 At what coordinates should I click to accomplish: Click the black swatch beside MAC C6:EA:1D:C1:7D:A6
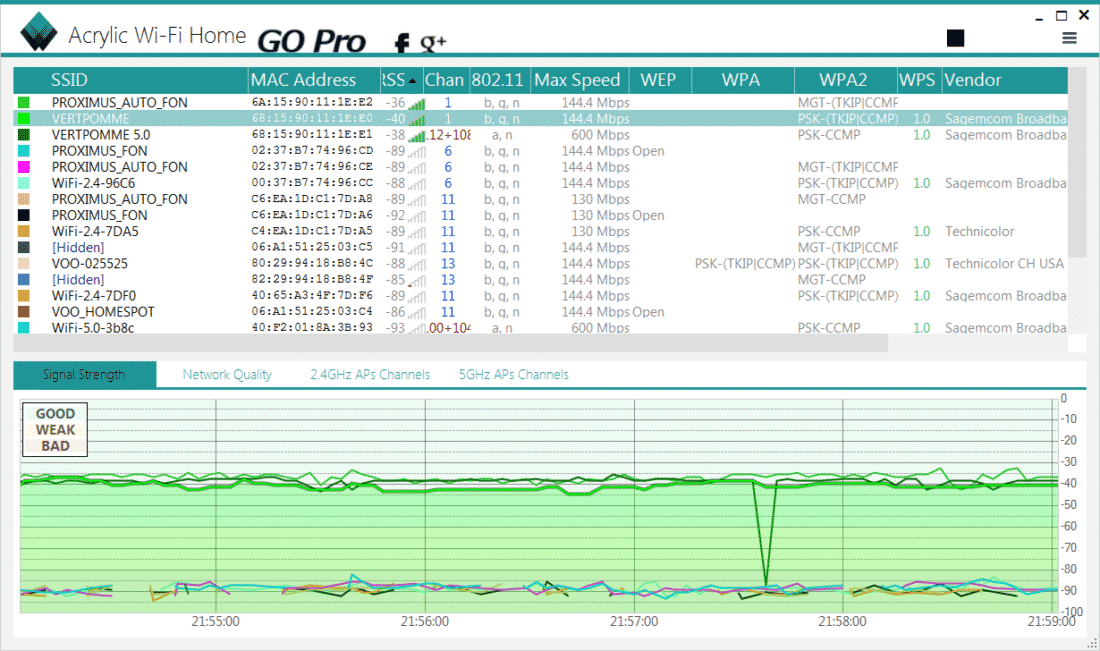[x=24, y=215]
